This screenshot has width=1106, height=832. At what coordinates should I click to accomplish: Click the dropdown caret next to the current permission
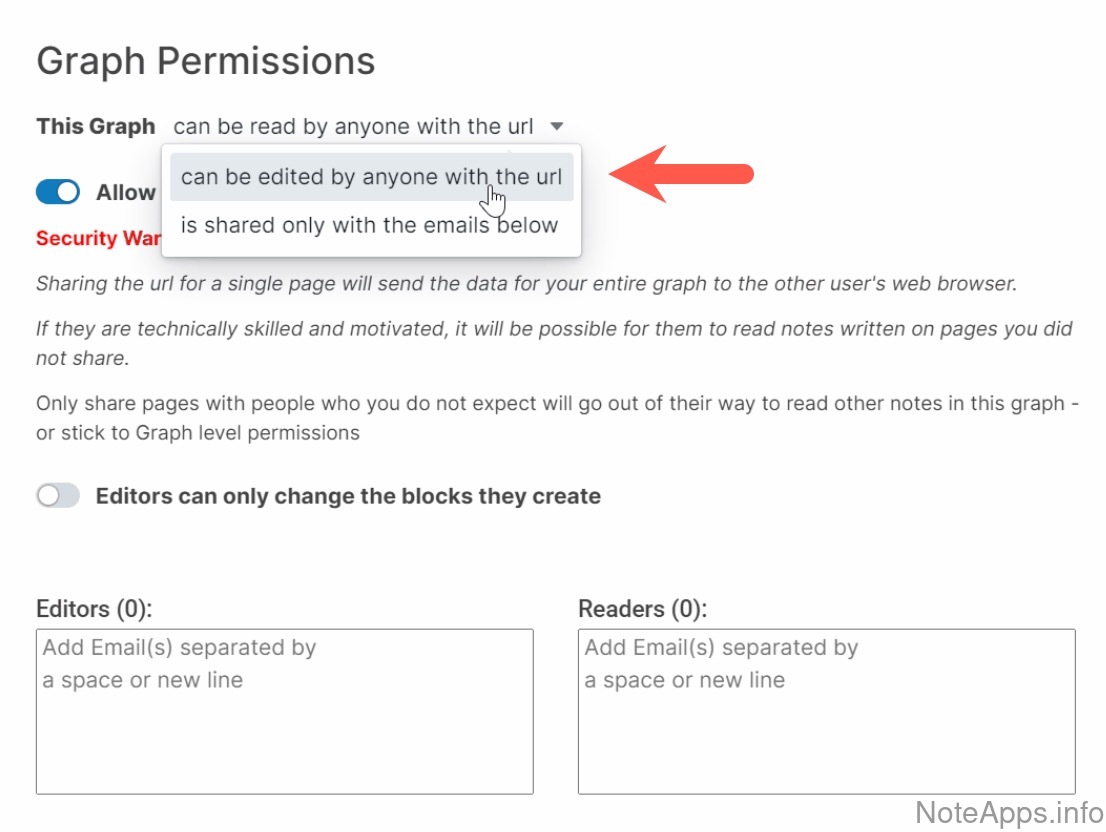[x=557, y=127]
